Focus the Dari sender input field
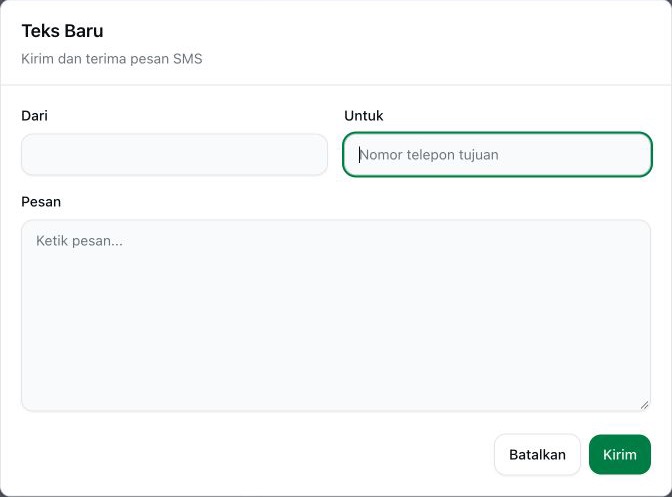The image size is (672, 497). click(x=174, y=155)
